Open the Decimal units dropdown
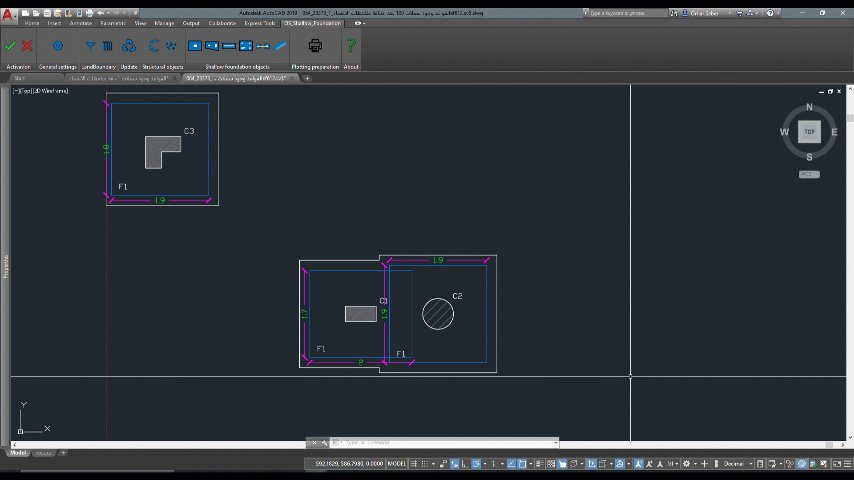The height and width of the screenshot is (480, 854). [x=736, y=464]
